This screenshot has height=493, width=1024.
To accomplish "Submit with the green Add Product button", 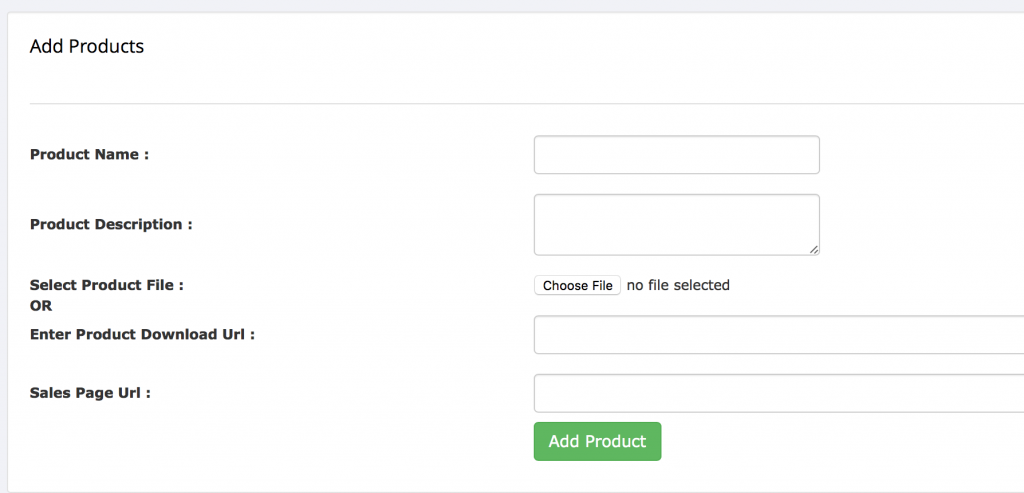I will pos(597,441).
